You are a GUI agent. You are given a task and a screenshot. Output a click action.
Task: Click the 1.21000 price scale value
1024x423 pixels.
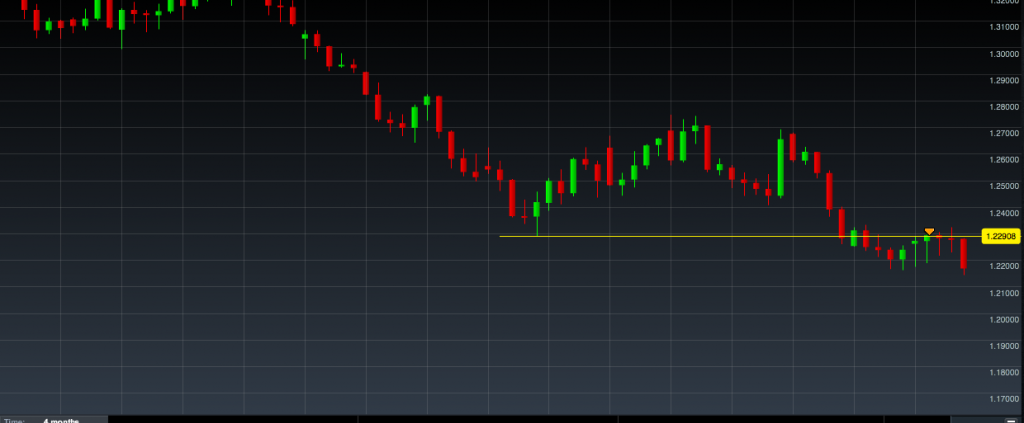1002,293
